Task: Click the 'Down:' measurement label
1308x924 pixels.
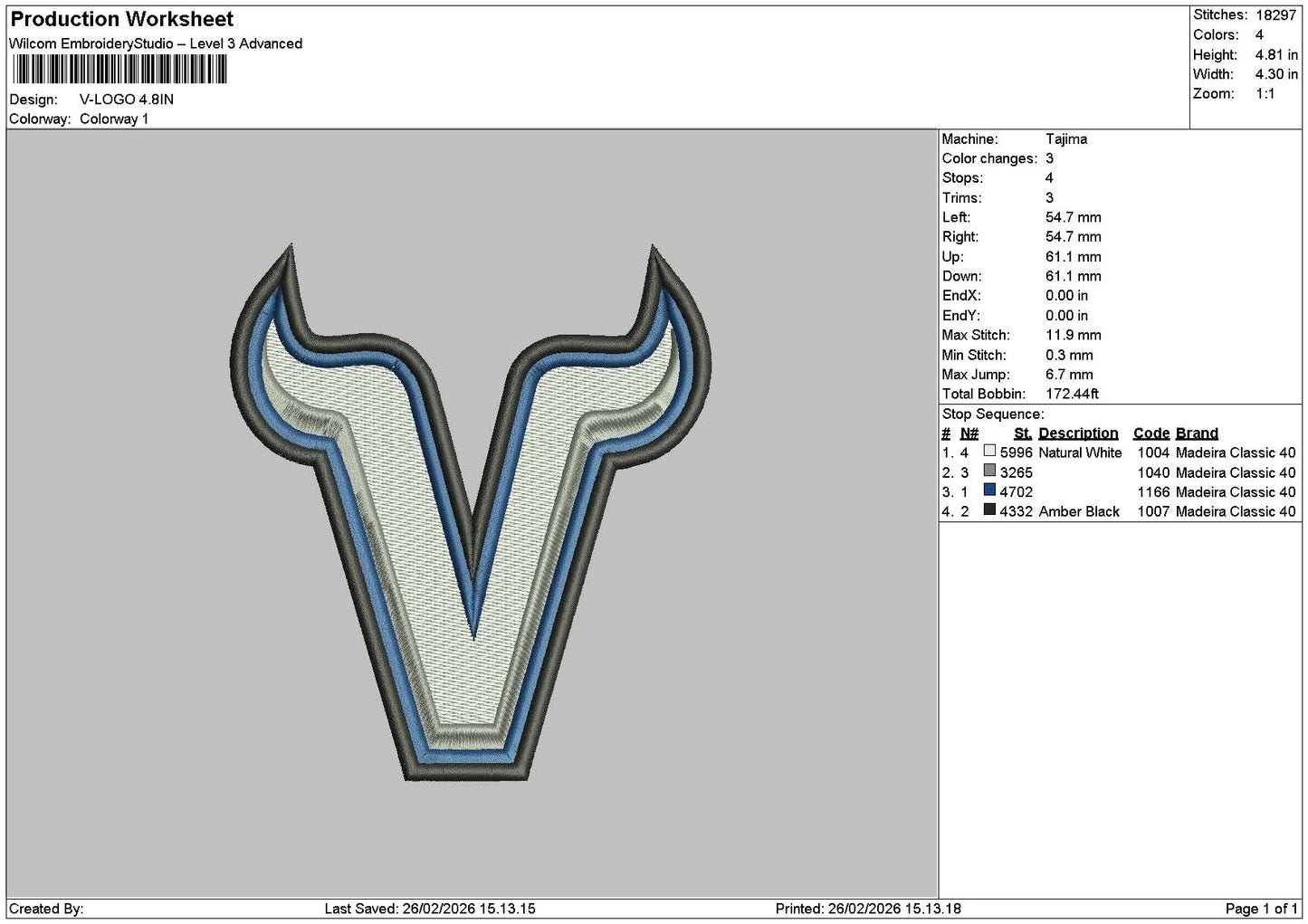Action: [x=961, y=276]
